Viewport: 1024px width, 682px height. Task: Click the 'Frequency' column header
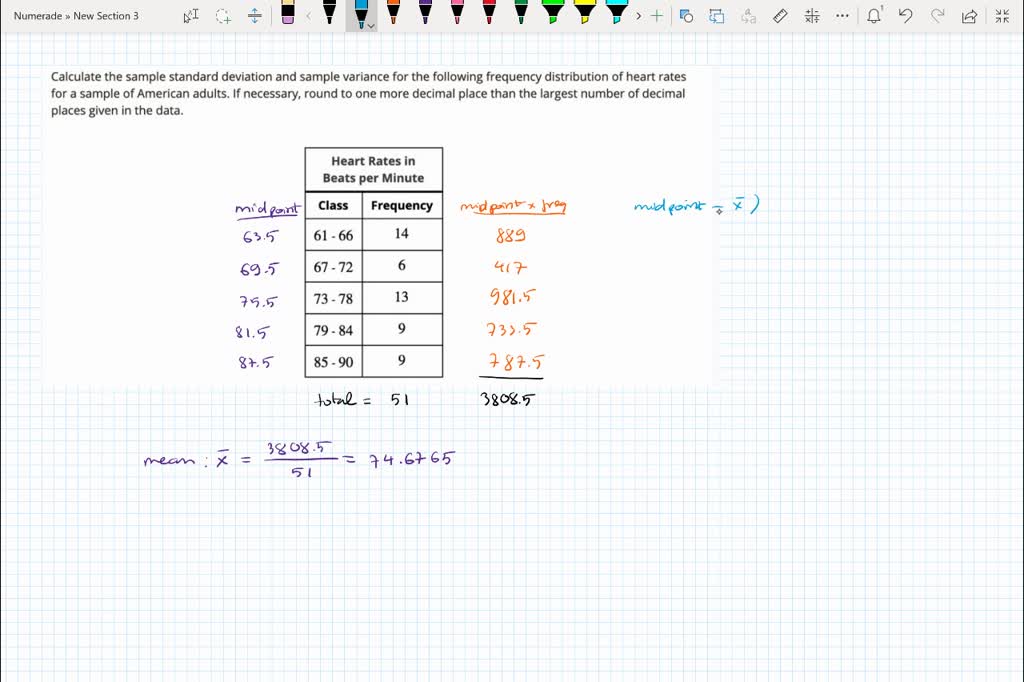(x=402, y=205)
